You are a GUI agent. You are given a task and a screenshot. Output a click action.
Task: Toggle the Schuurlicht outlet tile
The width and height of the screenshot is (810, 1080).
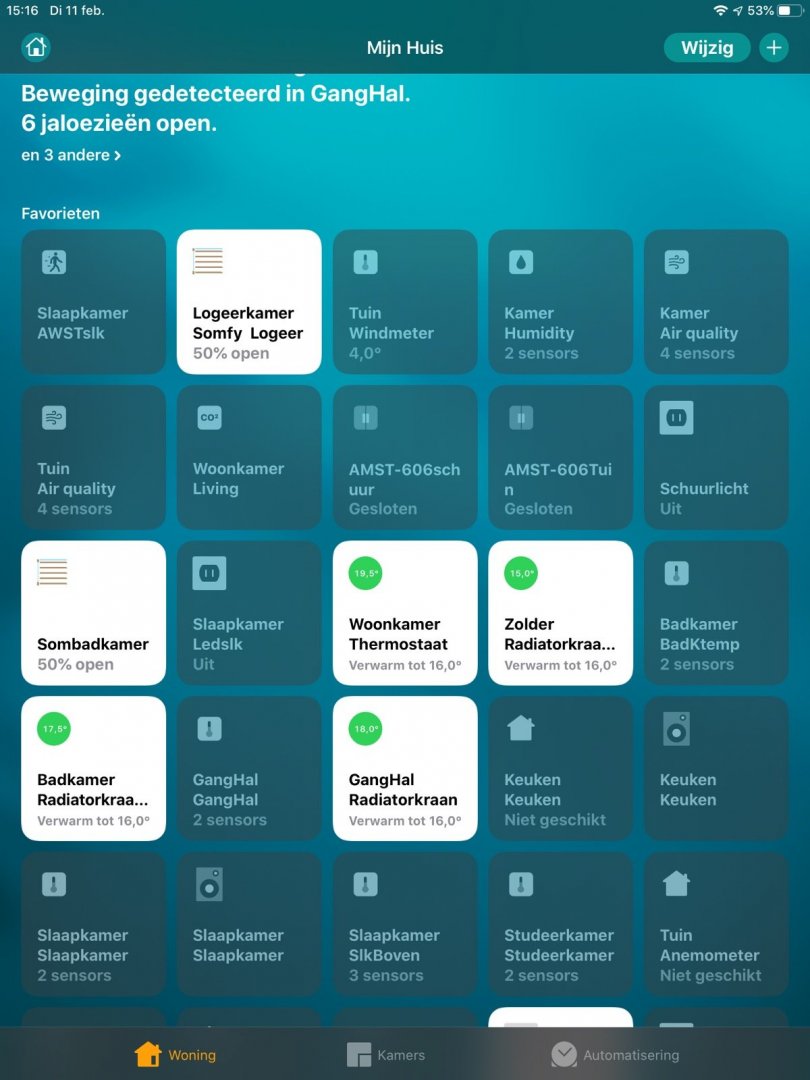pos(716,457)
